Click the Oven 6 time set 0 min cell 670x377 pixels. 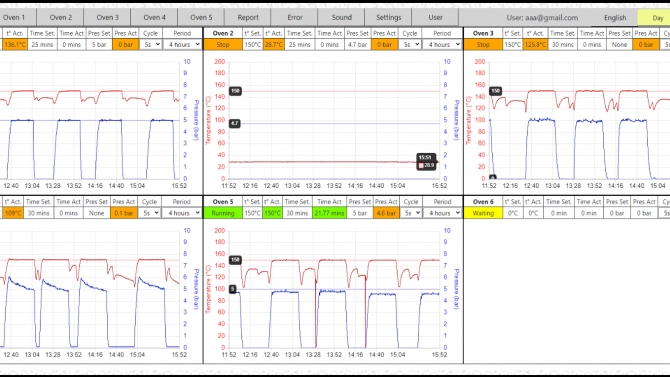pyautogui.click(x=558, y=213)
